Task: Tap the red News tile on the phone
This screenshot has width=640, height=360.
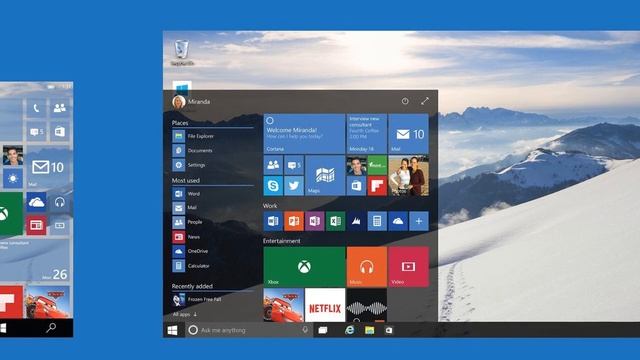Action: (x=36, y=225)
